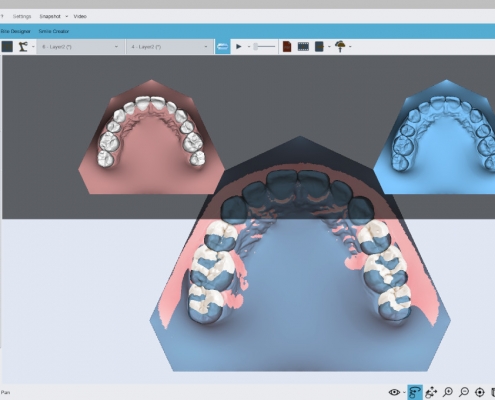Click the dark square icon at toolbar start

coord(7,47)
